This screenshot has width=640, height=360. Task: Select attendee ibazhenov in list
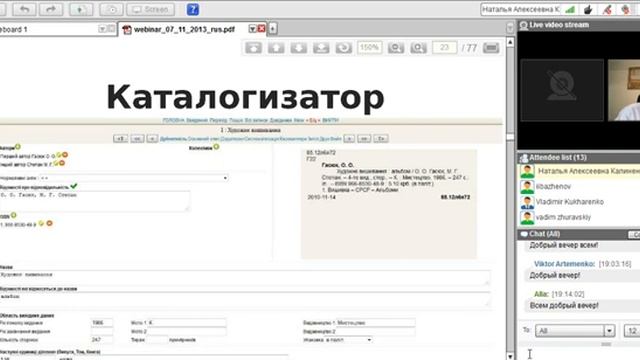[x=580, y=187]
